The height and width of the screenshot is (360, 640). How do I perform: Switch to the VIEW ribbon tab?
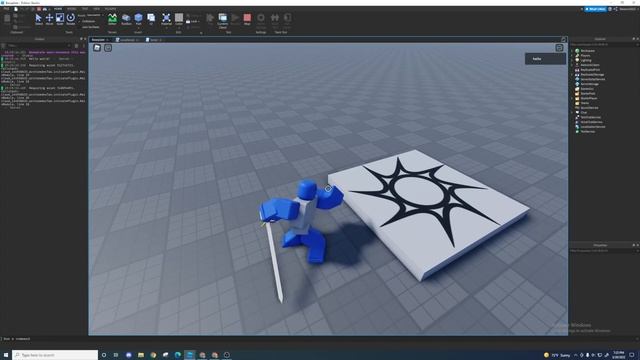pos(96,9)
